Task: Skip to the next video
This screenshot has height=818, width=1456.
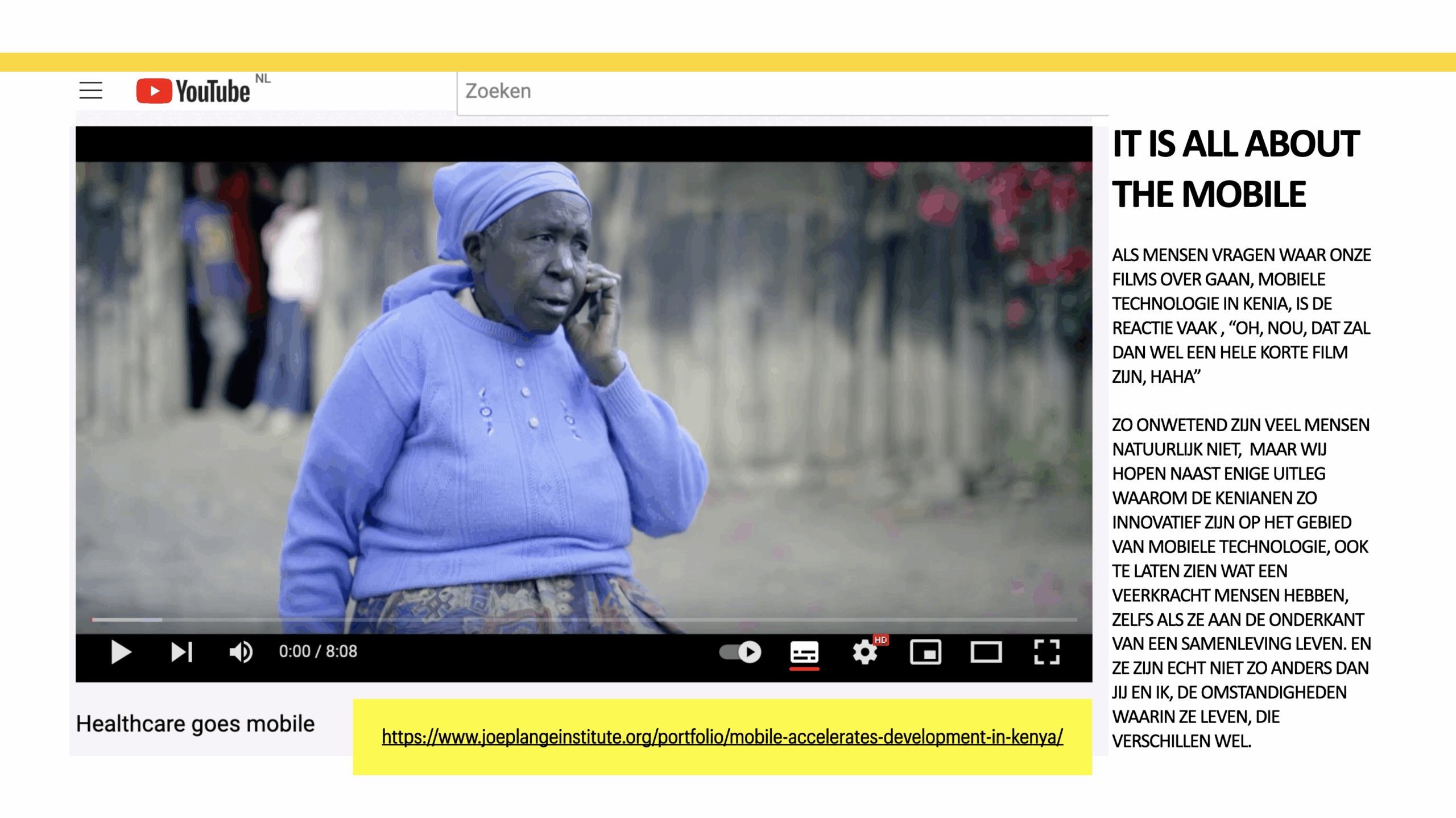Action: coord(181,652)
